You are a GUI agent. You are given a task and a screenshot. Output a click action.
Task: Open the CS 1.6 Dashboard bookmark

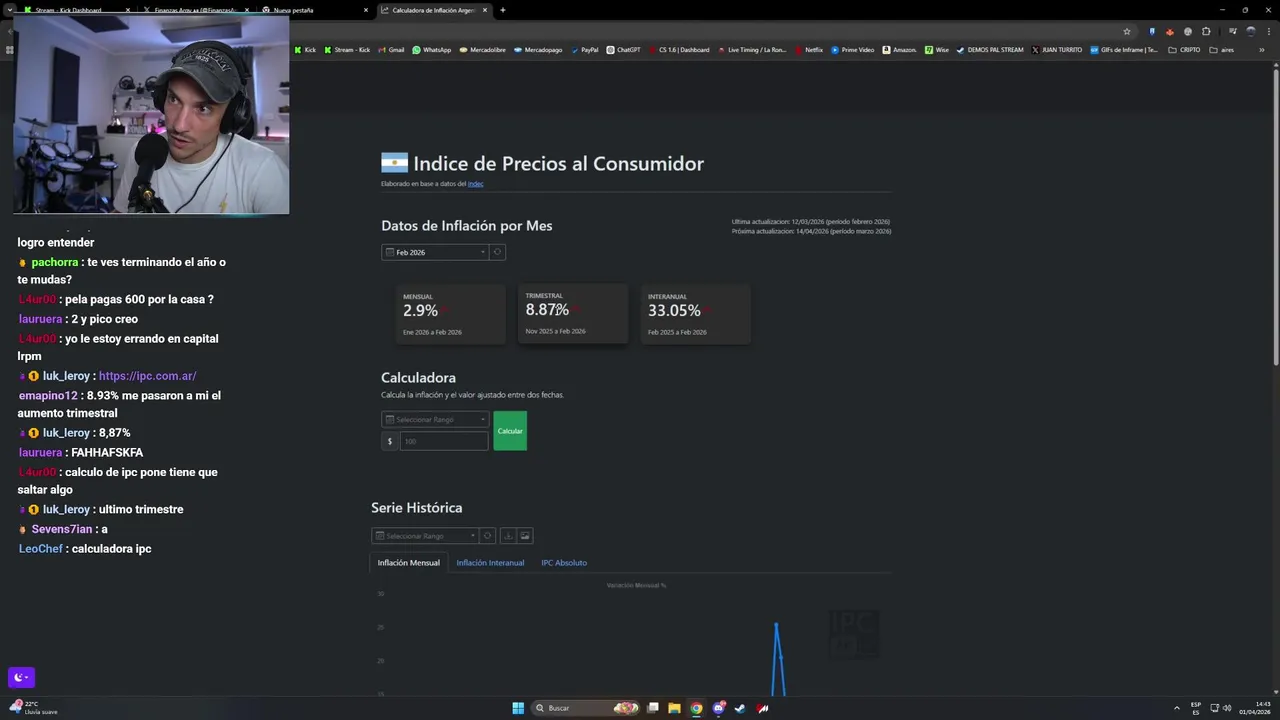[679, 50]
